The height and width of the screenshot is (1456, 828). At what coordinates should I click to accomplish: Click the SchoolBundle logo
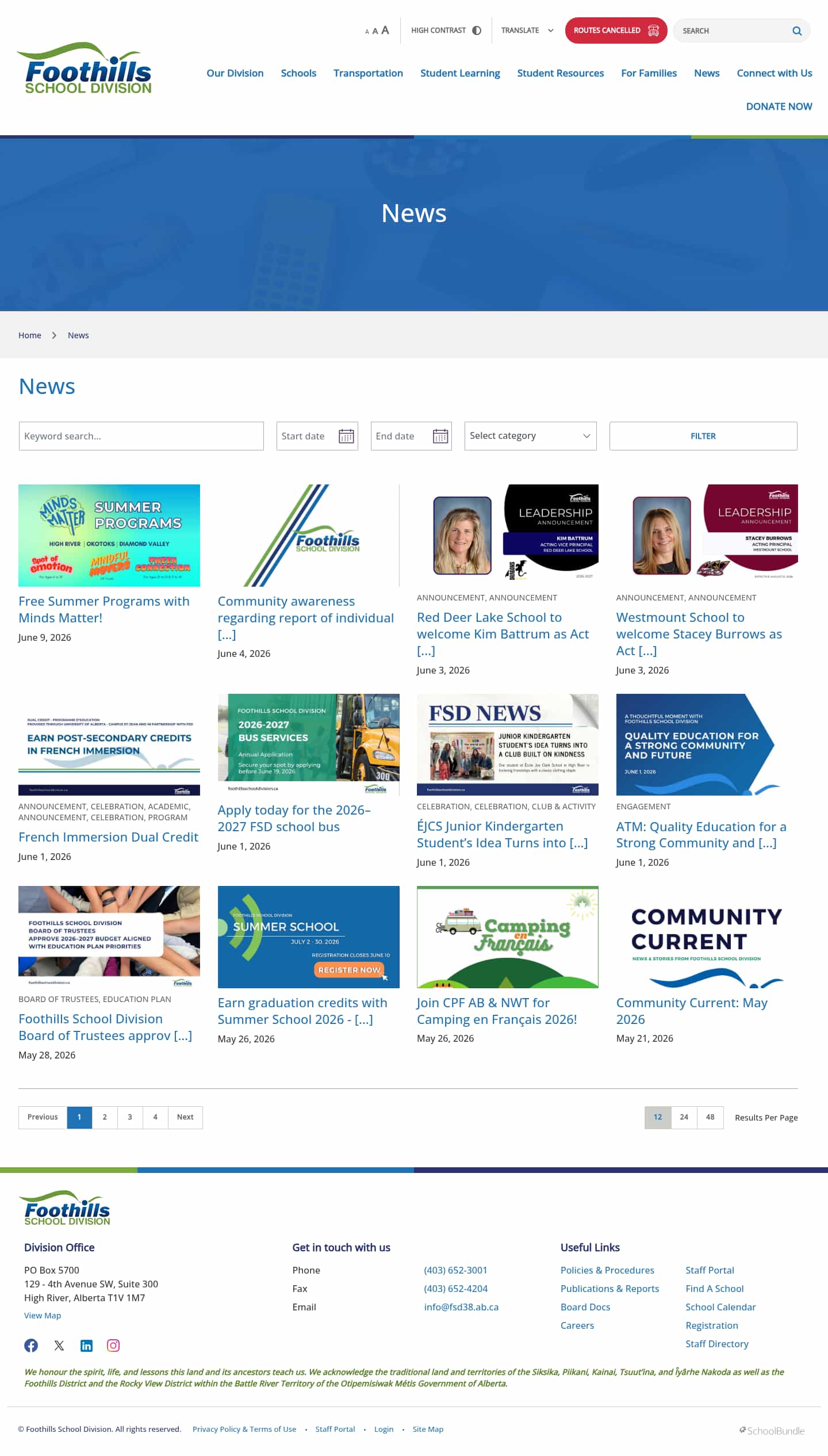[772, 1430]
